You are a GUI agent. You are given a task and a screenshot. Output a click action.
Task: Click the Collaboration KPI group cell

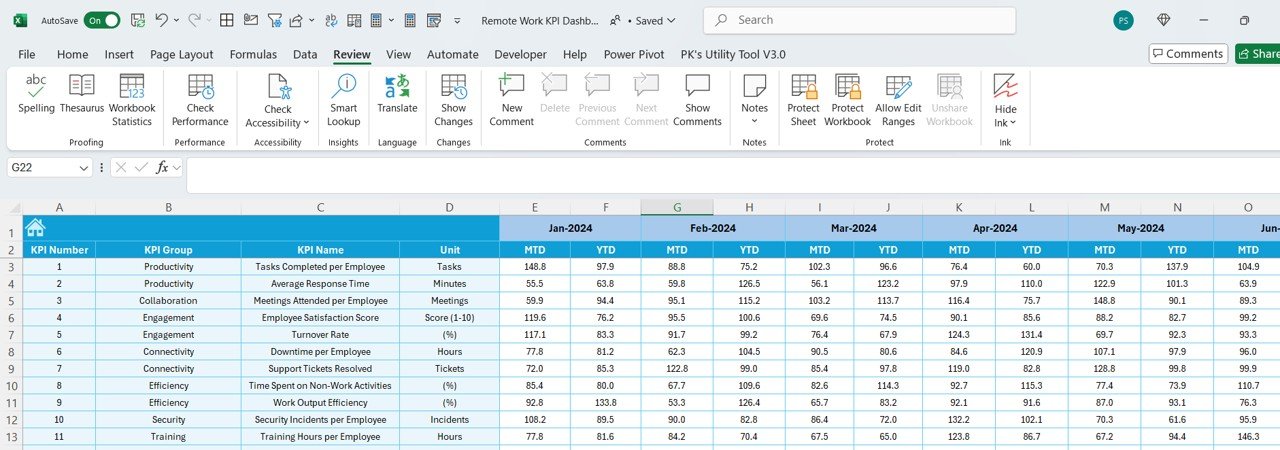168,301
